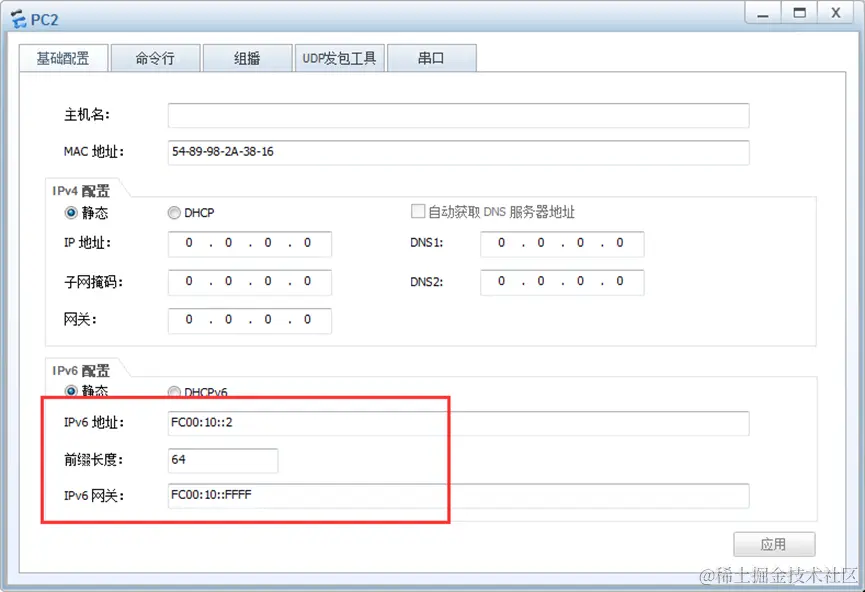Viewport: 865px width, 592px height.
Task: Click the IPv4 网关 field
Action: click(x=249, y=320)
